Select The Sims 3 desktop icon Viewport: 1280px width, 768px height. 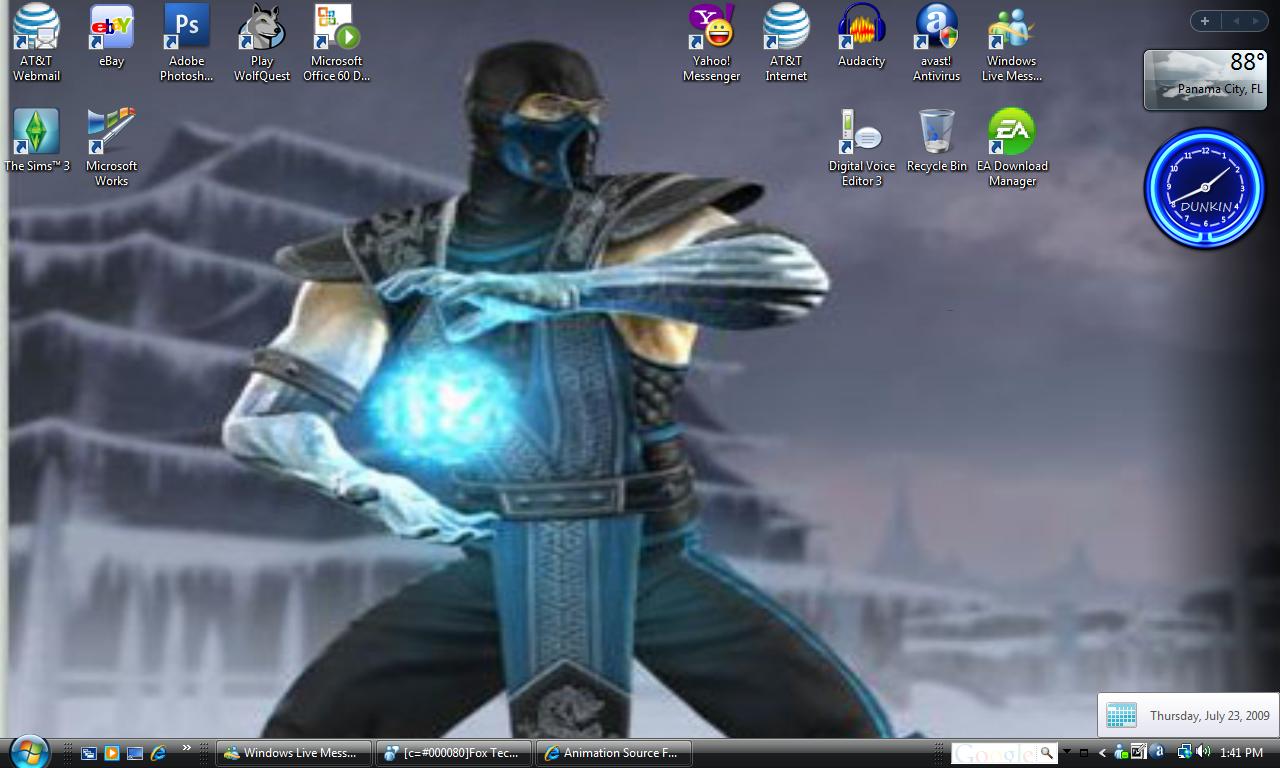(37, 140)
